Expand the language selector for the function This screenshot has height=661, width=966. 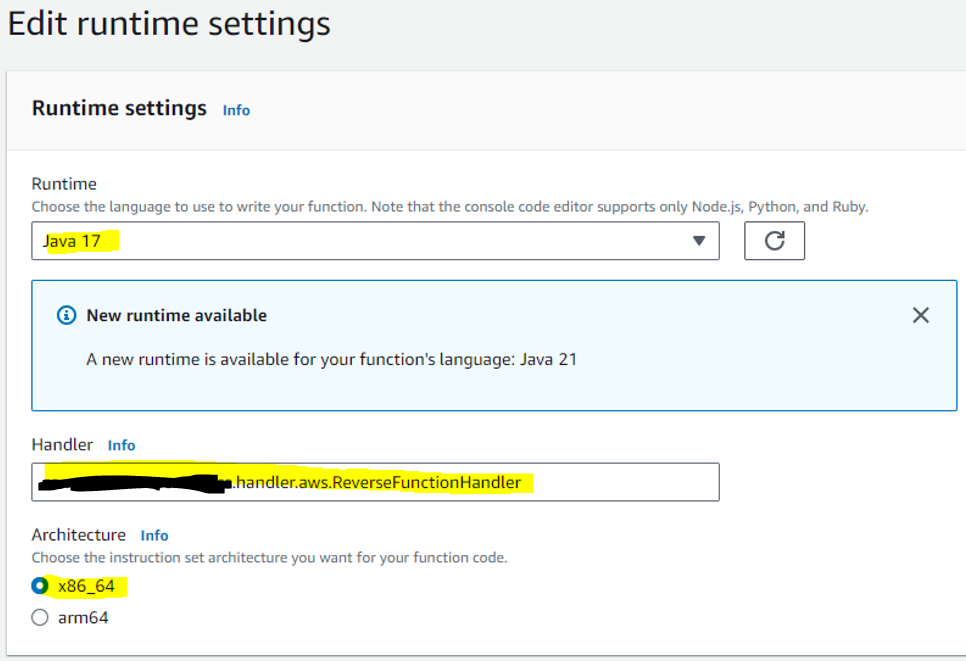(375, 240)
